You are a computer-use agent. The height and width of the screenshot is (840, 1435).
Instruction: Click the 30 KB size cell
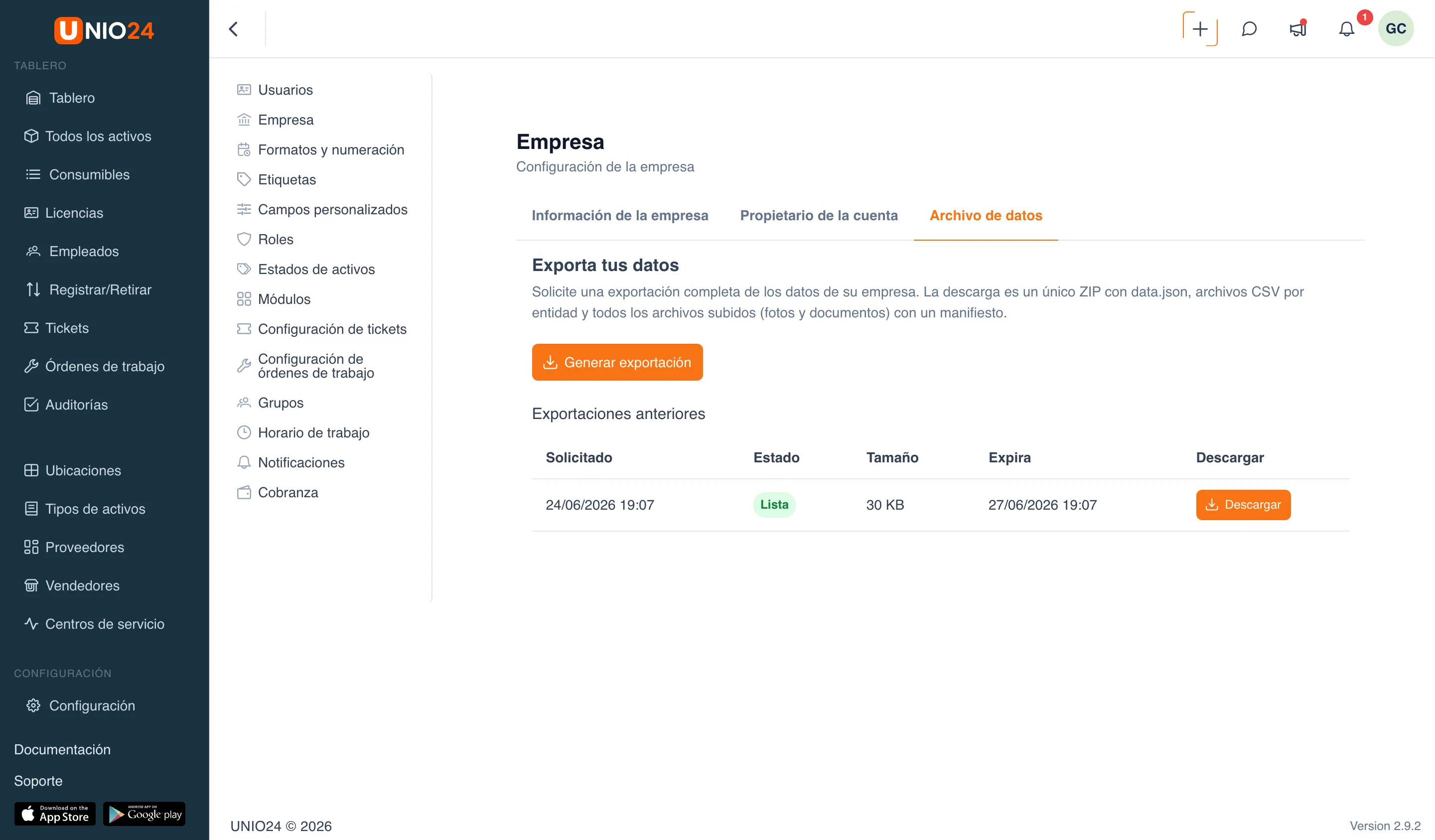coord(884,505)
